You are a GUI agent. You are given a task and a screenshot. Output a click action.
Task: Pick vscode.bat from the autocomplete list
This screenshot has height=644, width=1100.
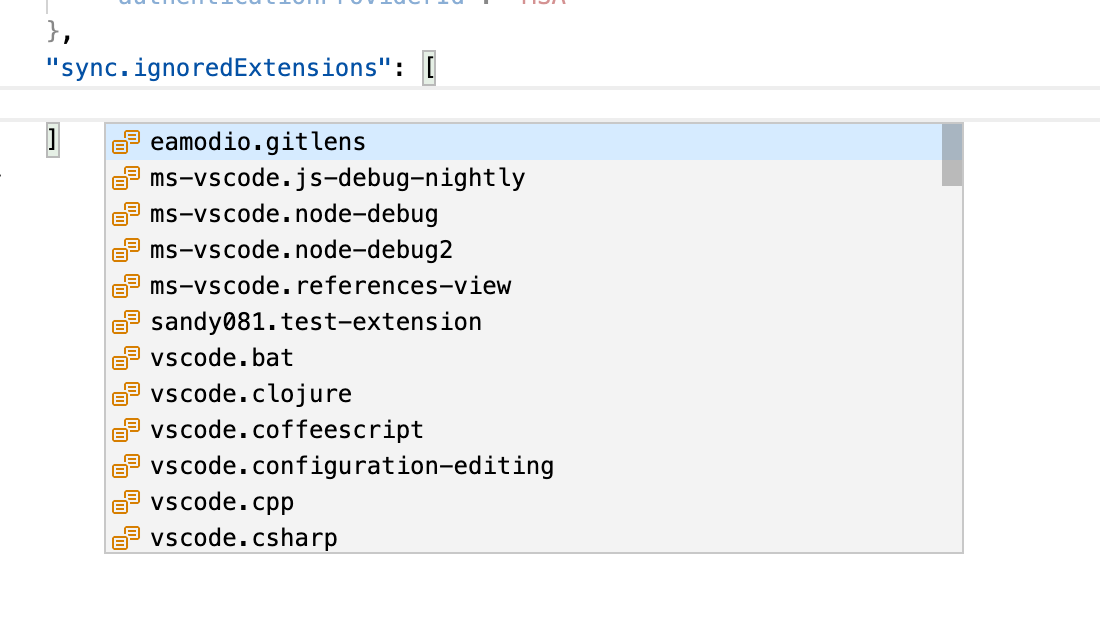click(222, 357)
